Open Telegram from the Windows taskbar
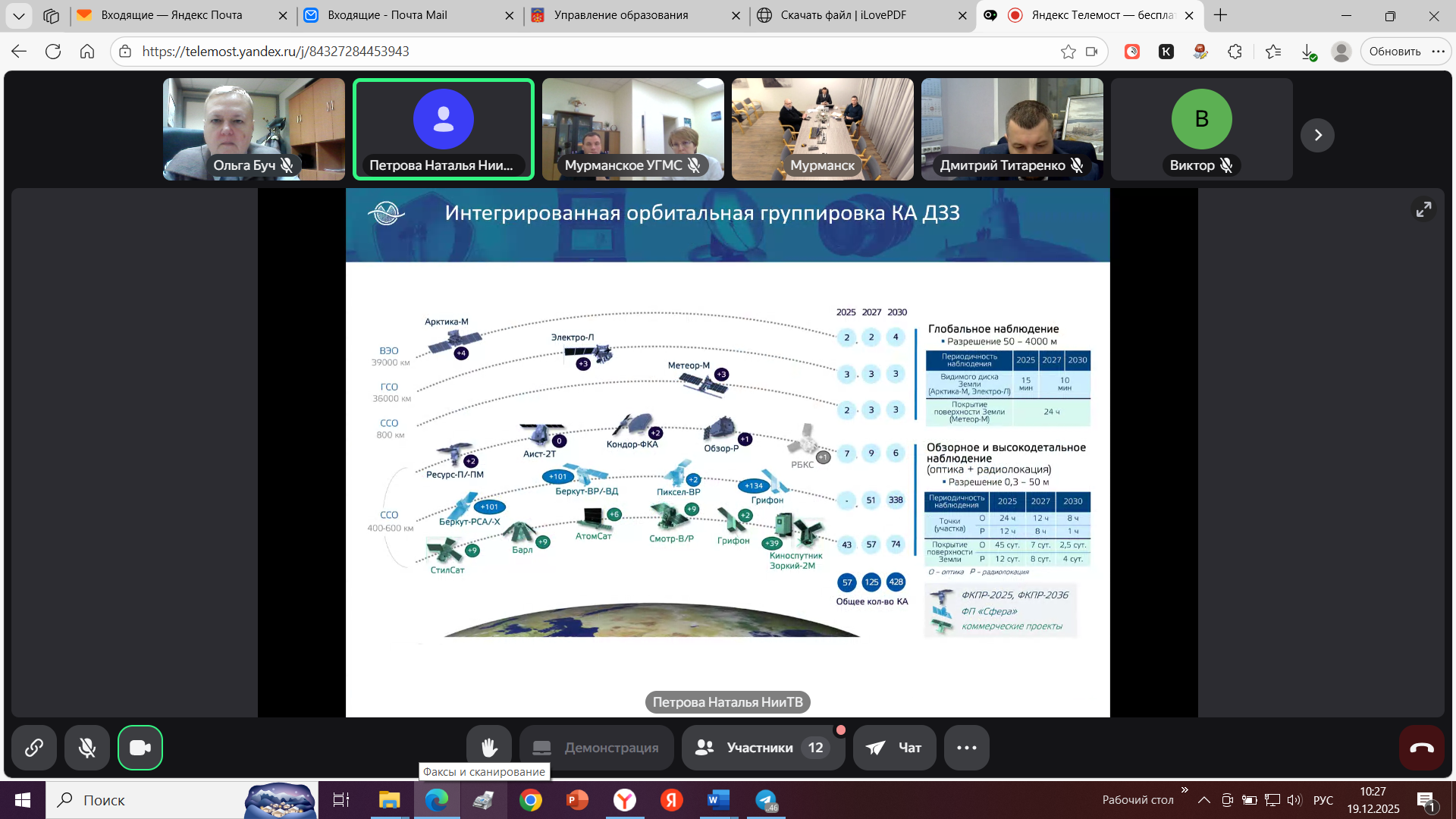The height and width of the screenshot is (819, 1456). pyautogui.click(x=766, y=800)
